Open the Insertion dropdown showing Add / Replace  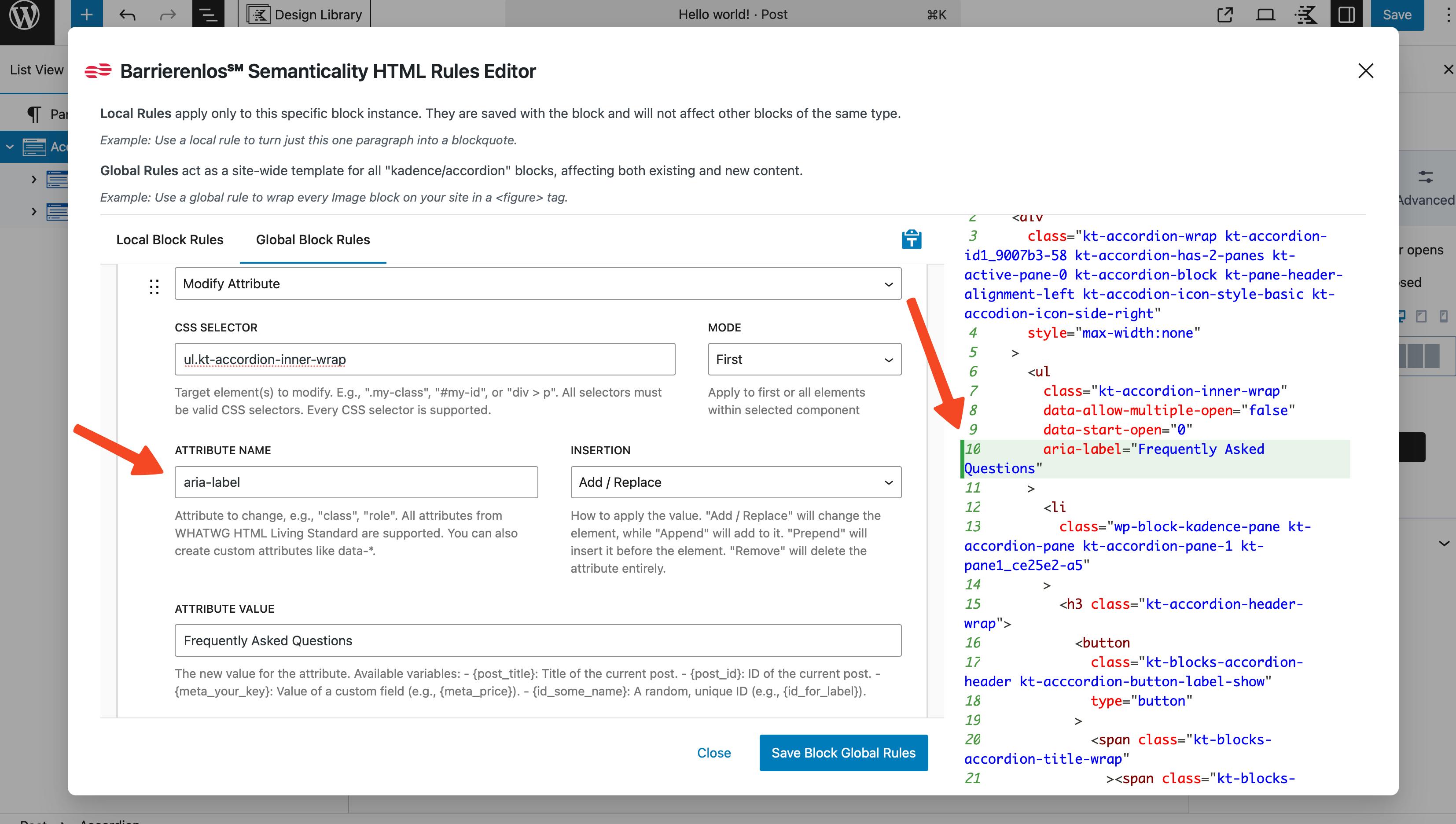(x=735, y=482)
